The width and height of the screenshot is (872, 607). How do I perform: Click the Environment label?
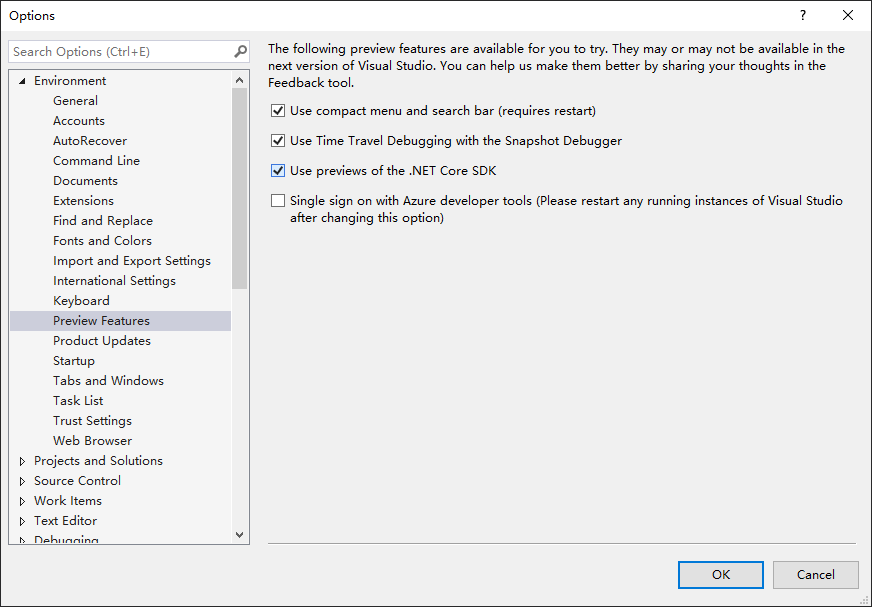[70, 81]
